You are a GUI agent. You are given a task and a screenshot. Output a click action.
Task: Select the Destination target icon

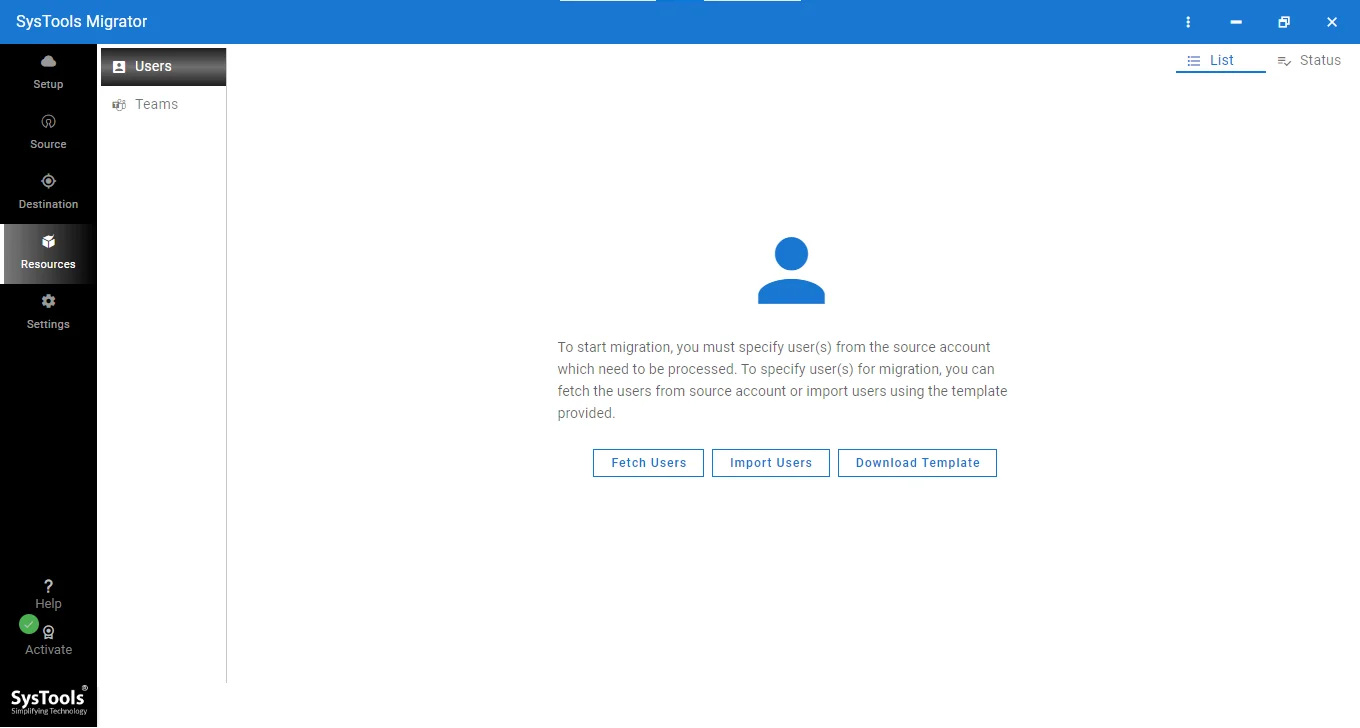tap(48, 181)
